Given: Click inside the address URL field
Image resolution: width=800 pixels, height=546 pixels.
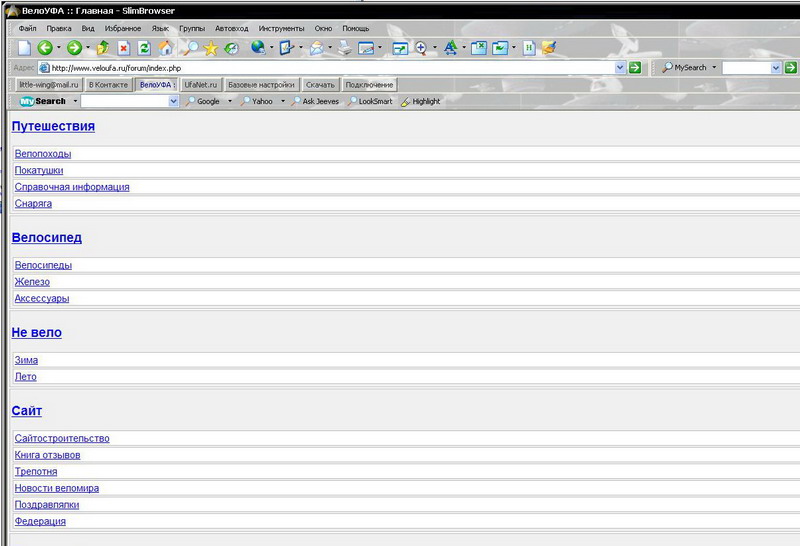Looking at the screenshot, I should [332, 68].
